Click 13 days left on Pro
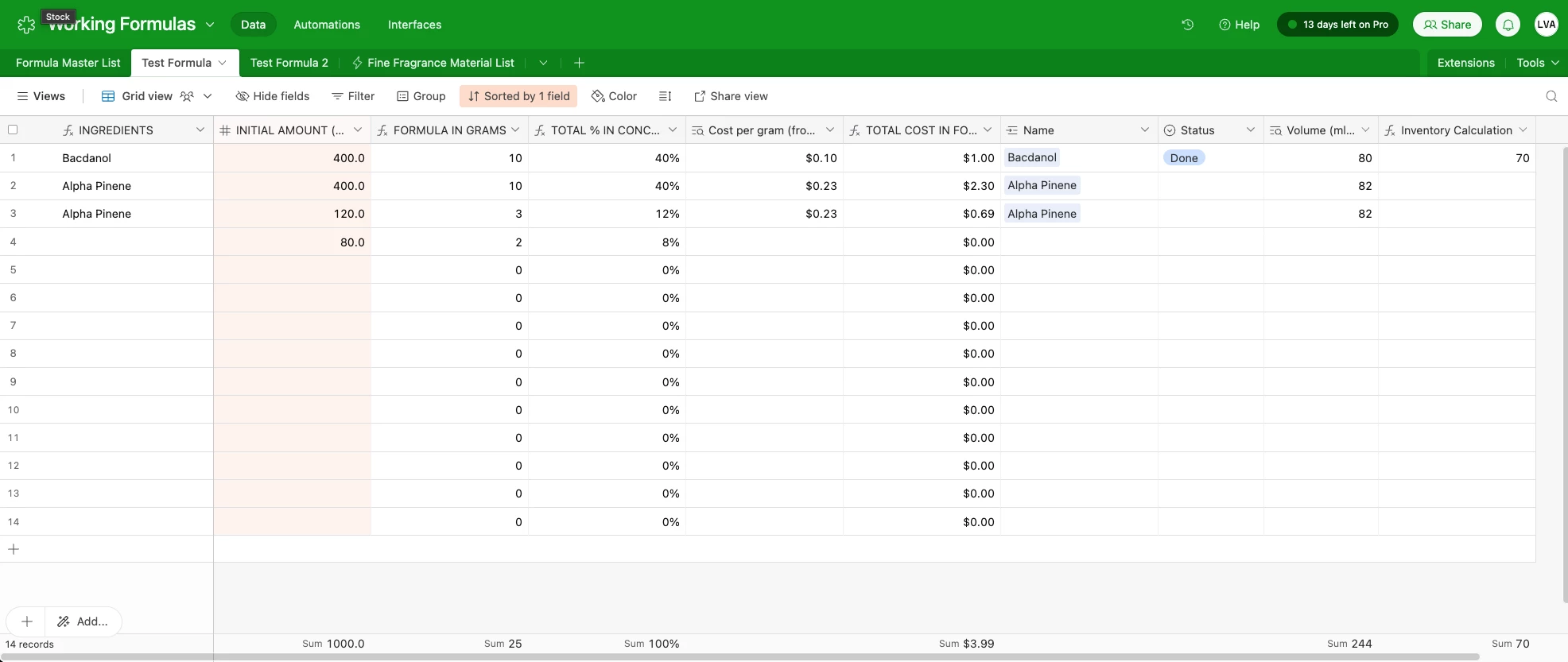This screenshot has height=662, width=1568. 1337,25
